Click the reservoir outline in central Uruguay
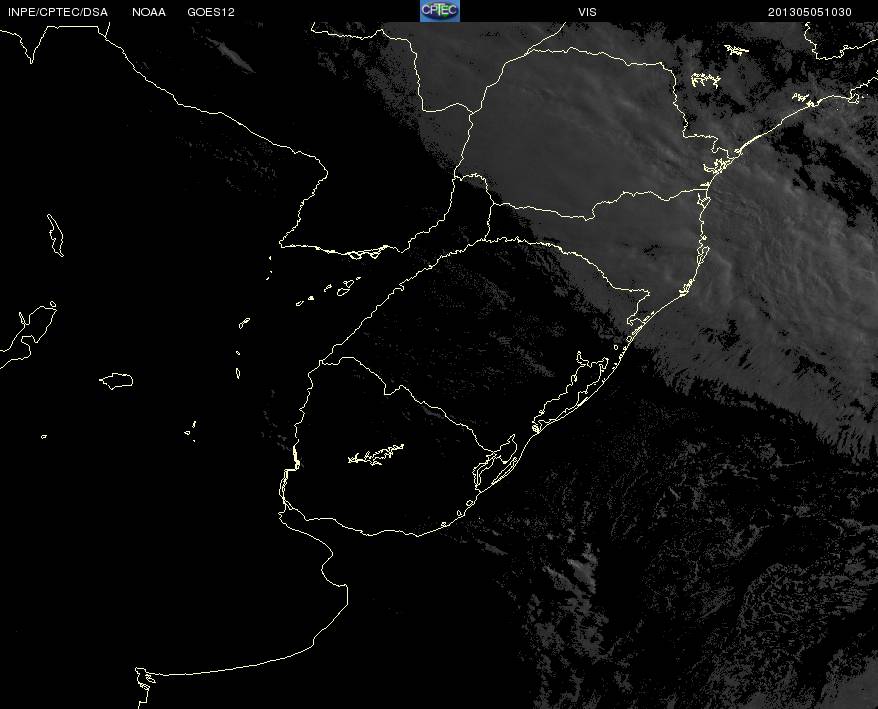The width and height of the screenshot is (878, 709). pyautogui.click(x=375, y=455)
